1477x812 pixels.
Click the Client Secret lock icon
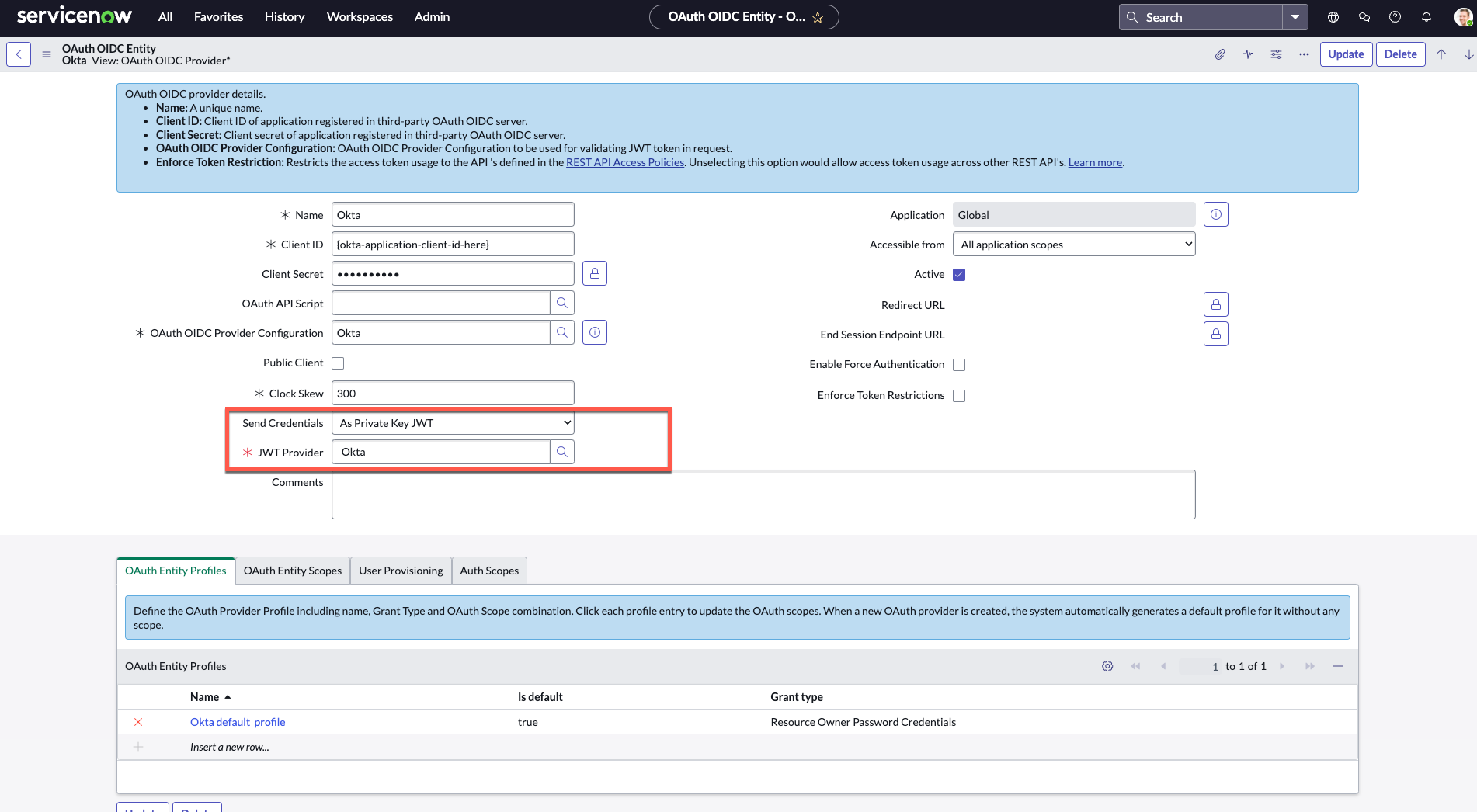click(x=595, y=273)
